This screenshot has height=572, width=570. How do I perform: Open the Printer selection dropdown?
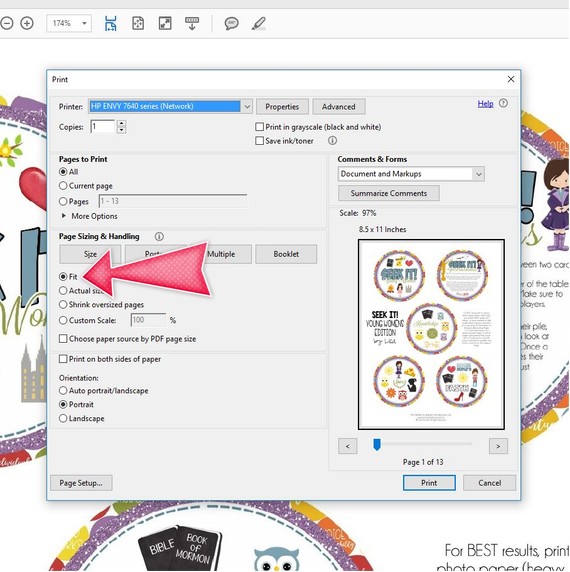pos(170,107)
